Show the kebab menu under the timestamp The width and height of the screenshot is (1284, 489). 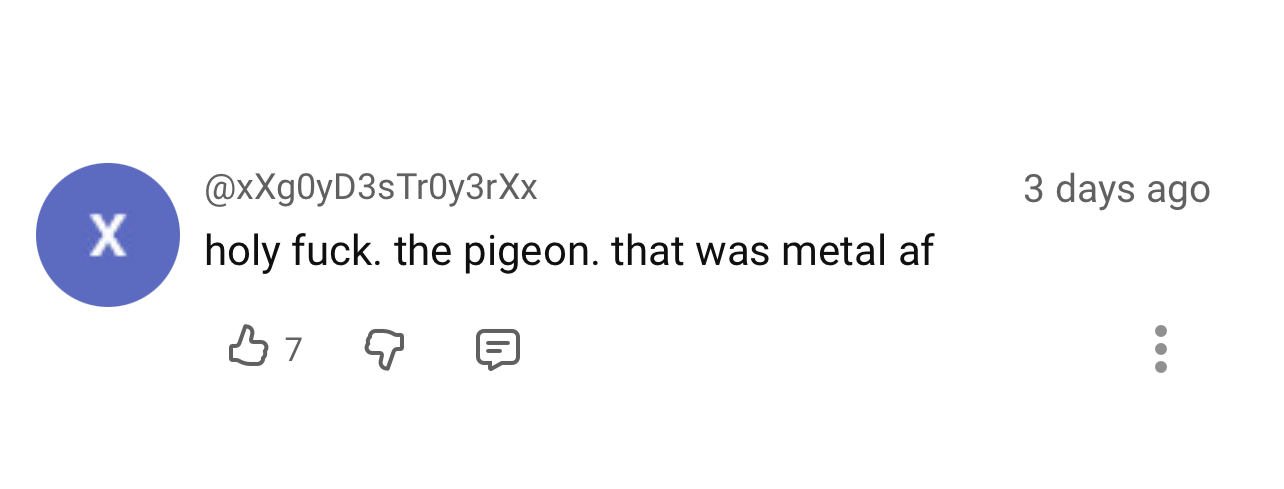pyautogui.click(x=1160, y=349)
